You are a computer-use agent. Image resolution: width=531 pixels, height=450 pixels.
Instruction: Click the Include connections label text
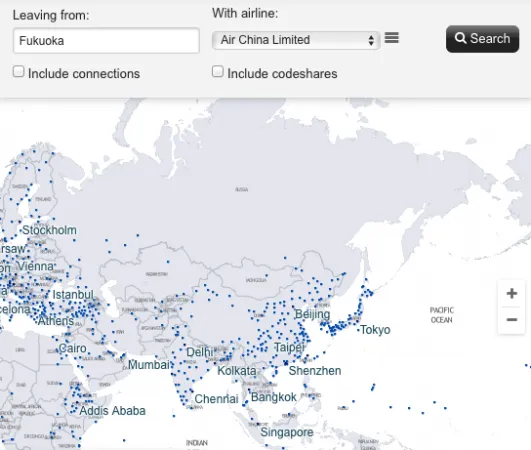84,74
